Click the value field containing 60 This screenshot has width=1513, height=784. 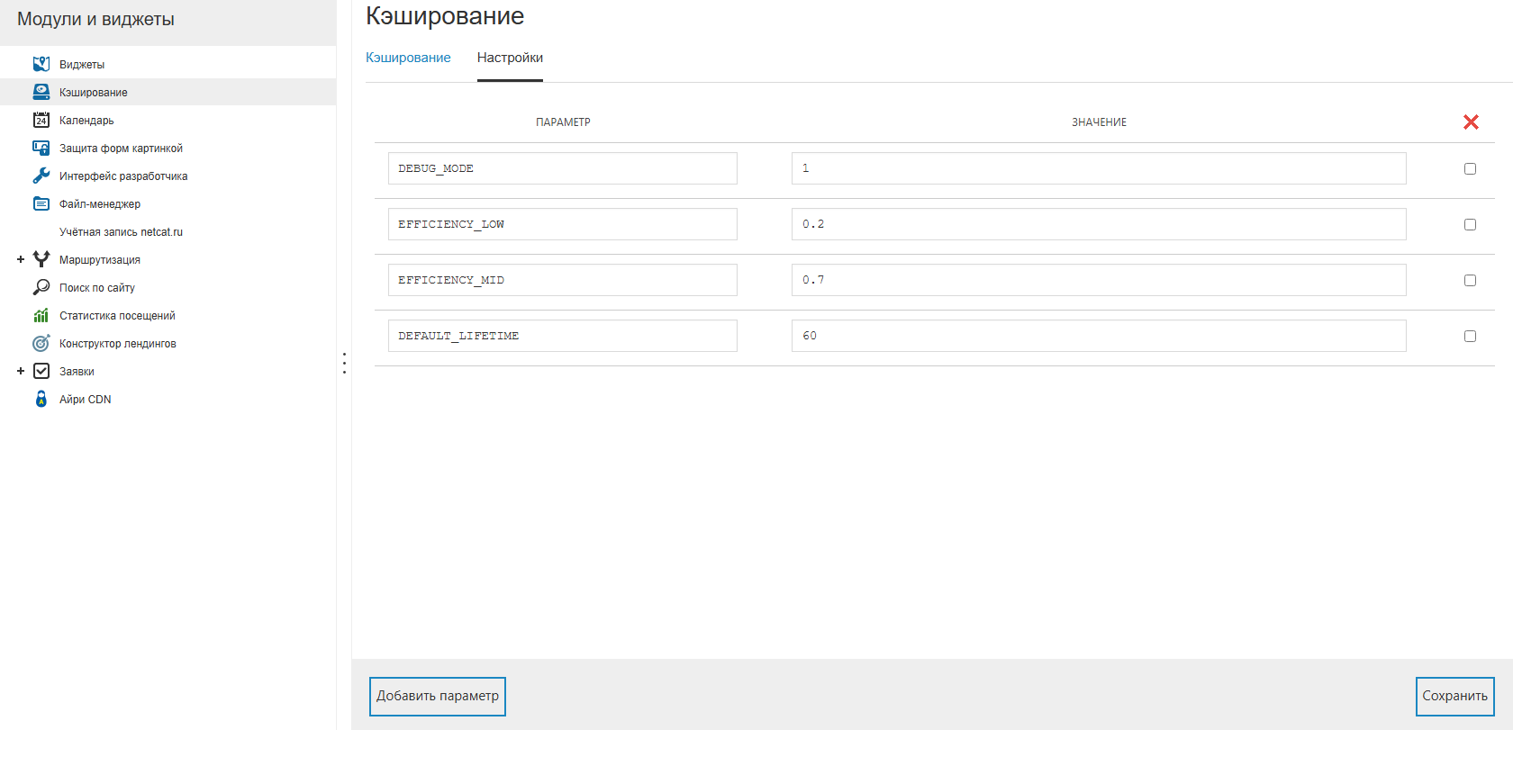point(1099,336)
